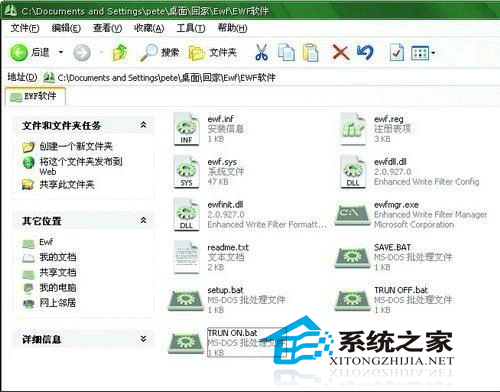
Task: Select the EWF软件 tab
Action: [35, 97]
